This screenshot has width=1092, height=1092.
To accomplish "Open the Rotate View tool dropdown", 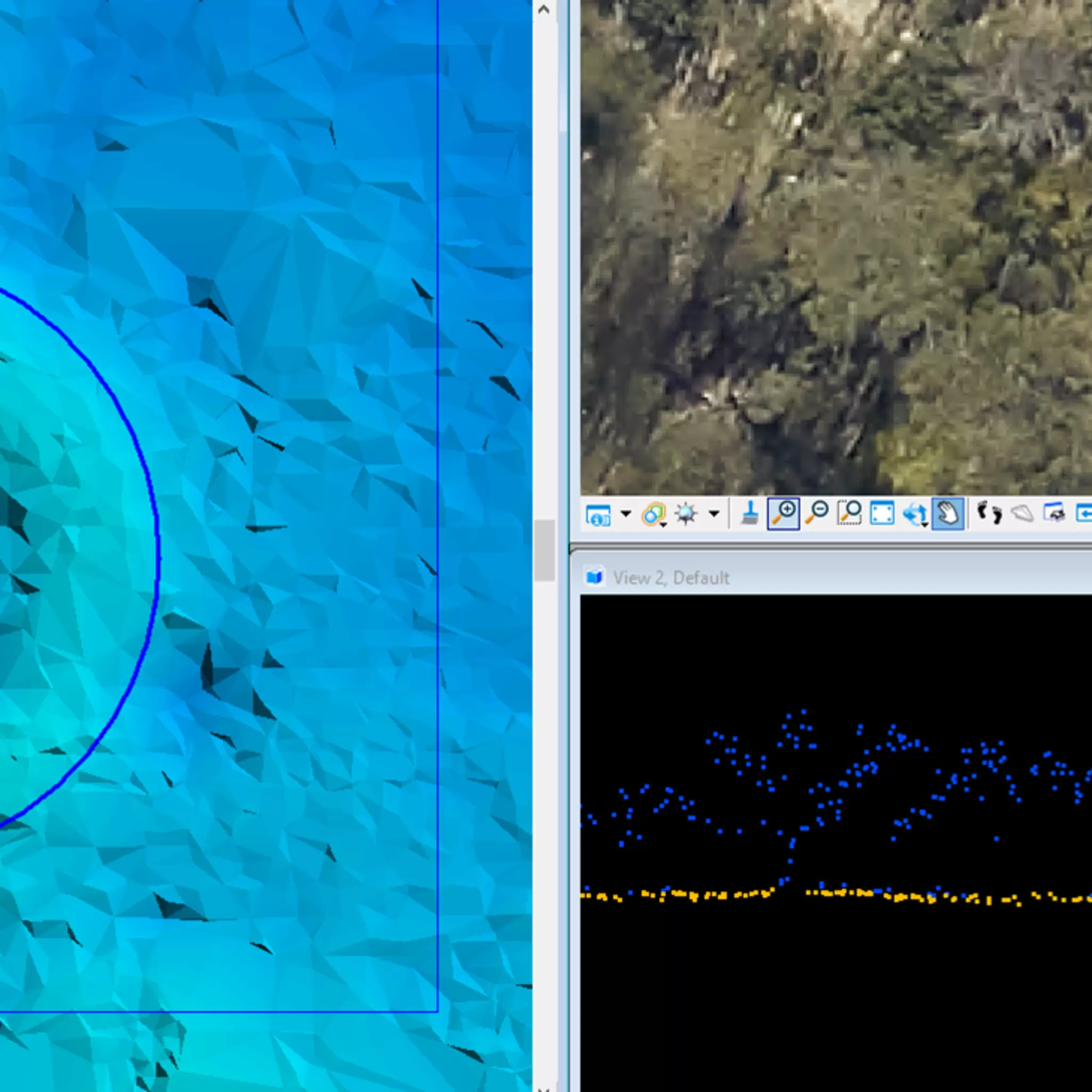I will (x=916, y=515).
